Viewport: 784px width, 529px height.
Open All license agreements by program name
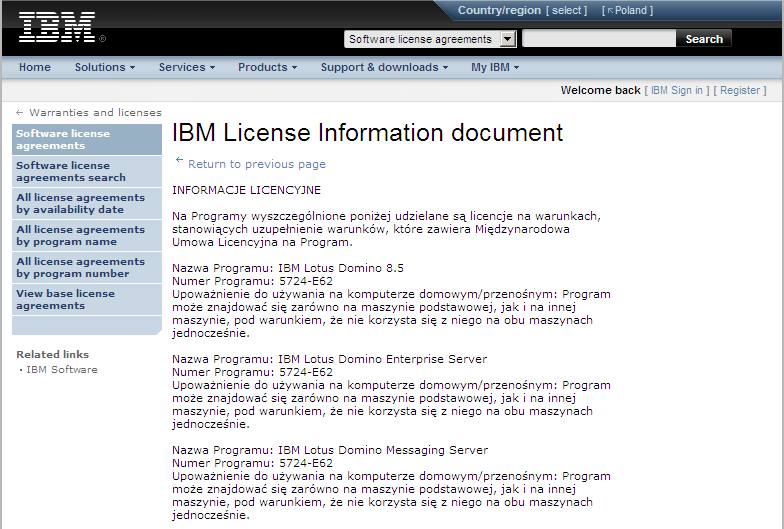point(87,236)
